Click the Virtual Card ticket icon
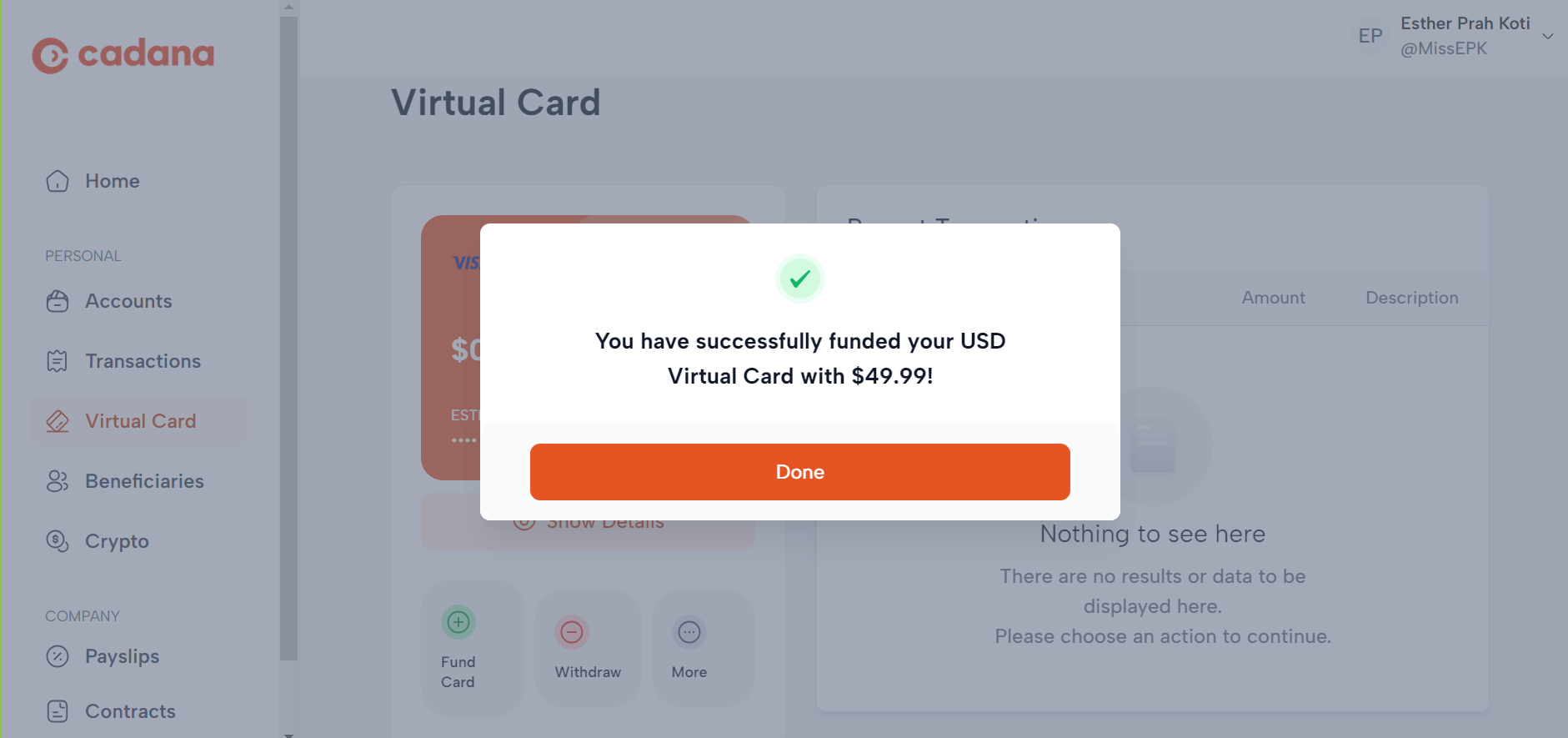Viewport: 1568px width, 738px height. coord(58,421)
